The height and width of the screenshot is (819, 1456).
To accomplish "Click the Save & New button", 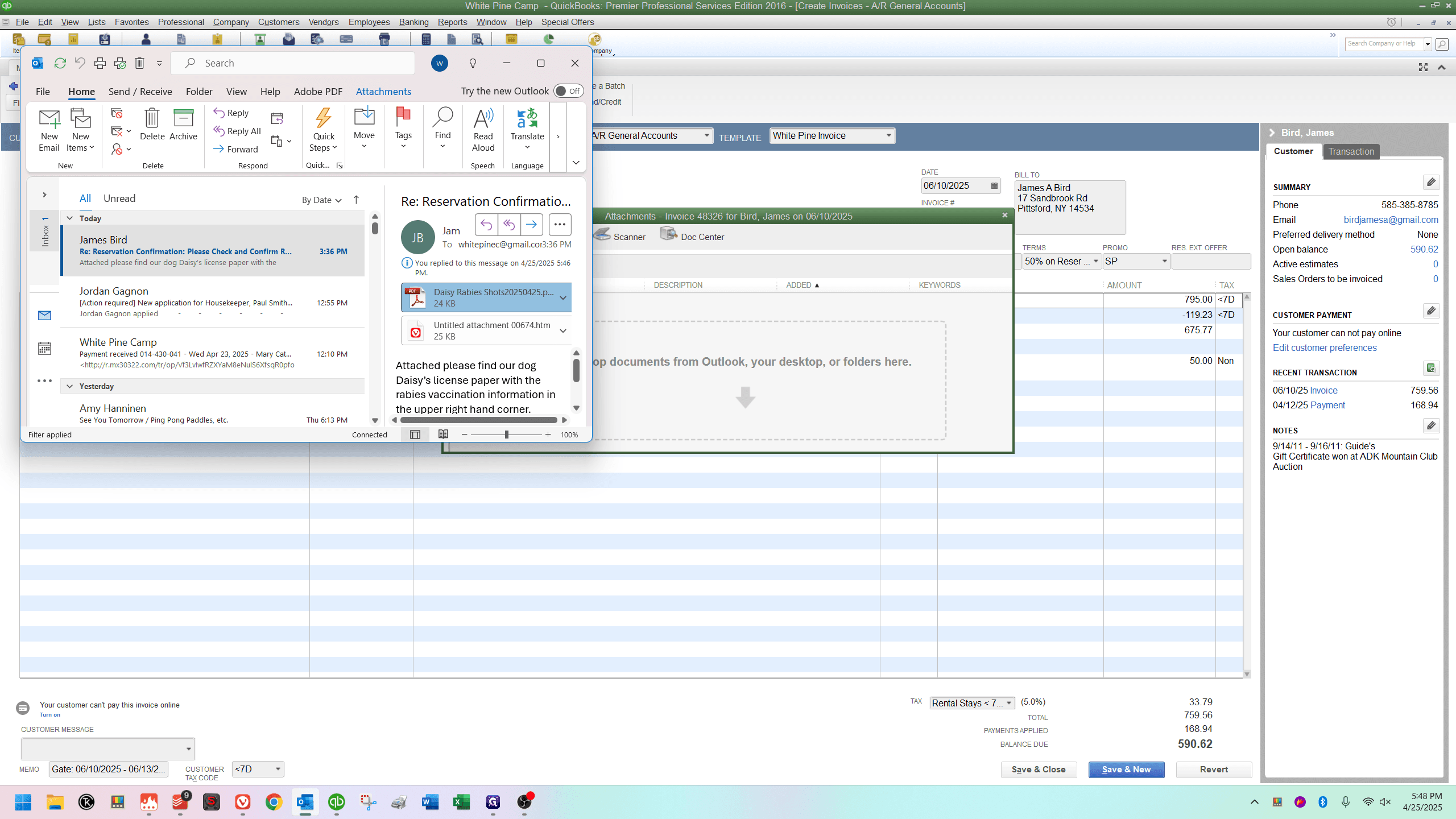I will (1126, 770).
